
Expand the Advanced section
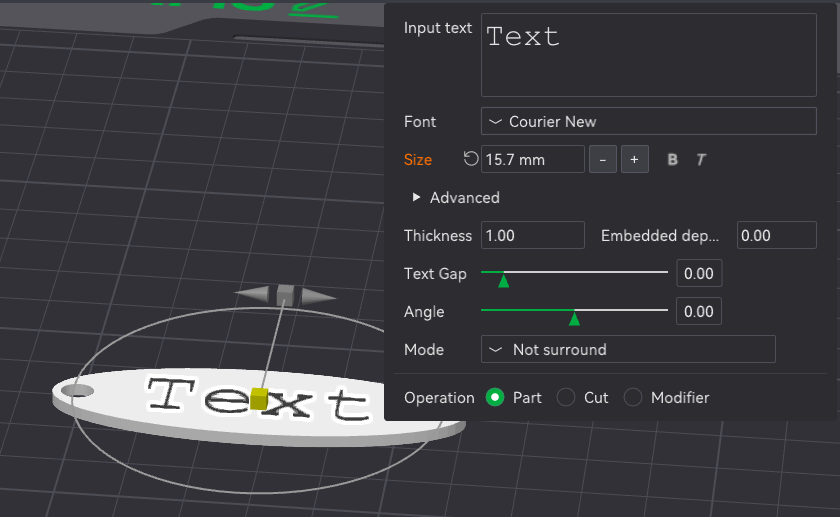pos(456,198)
